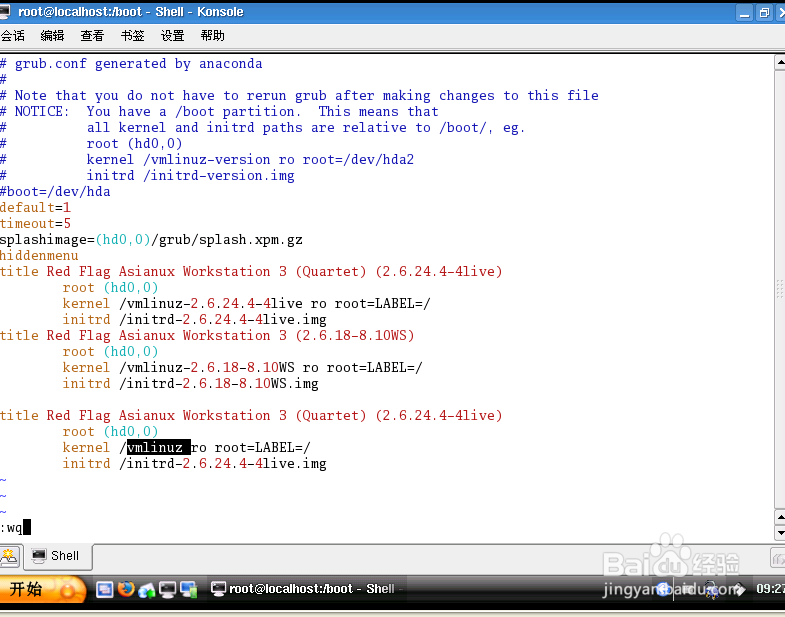This screenshot has width=785, height=617.
Task: Click scrollbar up arrow at the top
Action: coord(780,63)
